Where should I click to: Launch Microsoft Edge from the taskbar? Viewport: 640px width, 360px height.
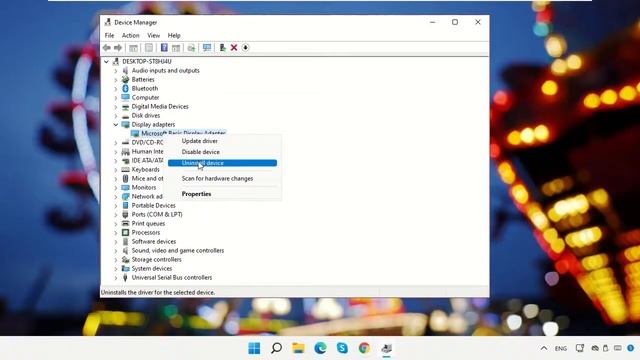click(x=320, y=348)
